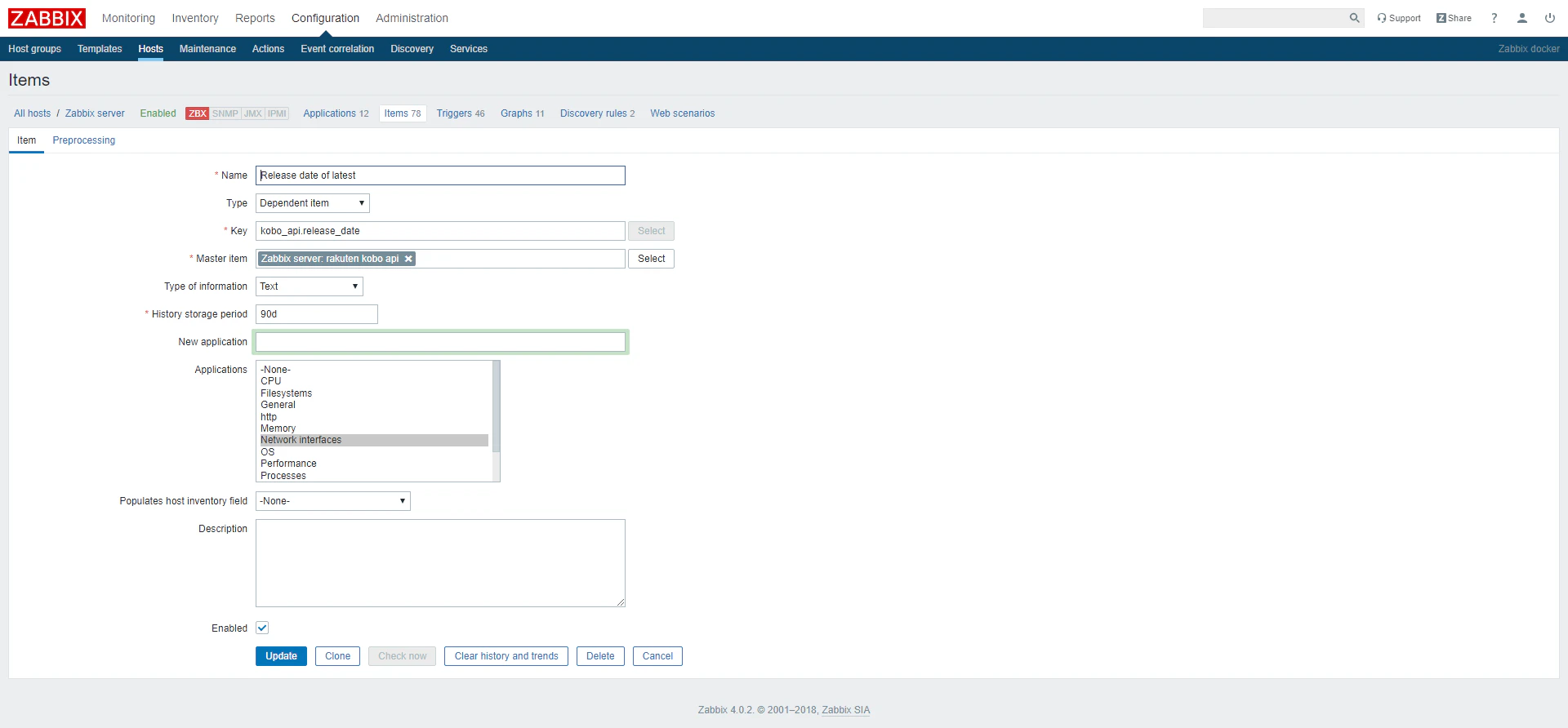The image size is (1568, 728).
Task: Open the Triggers 46 link
Action: (461, 113)
